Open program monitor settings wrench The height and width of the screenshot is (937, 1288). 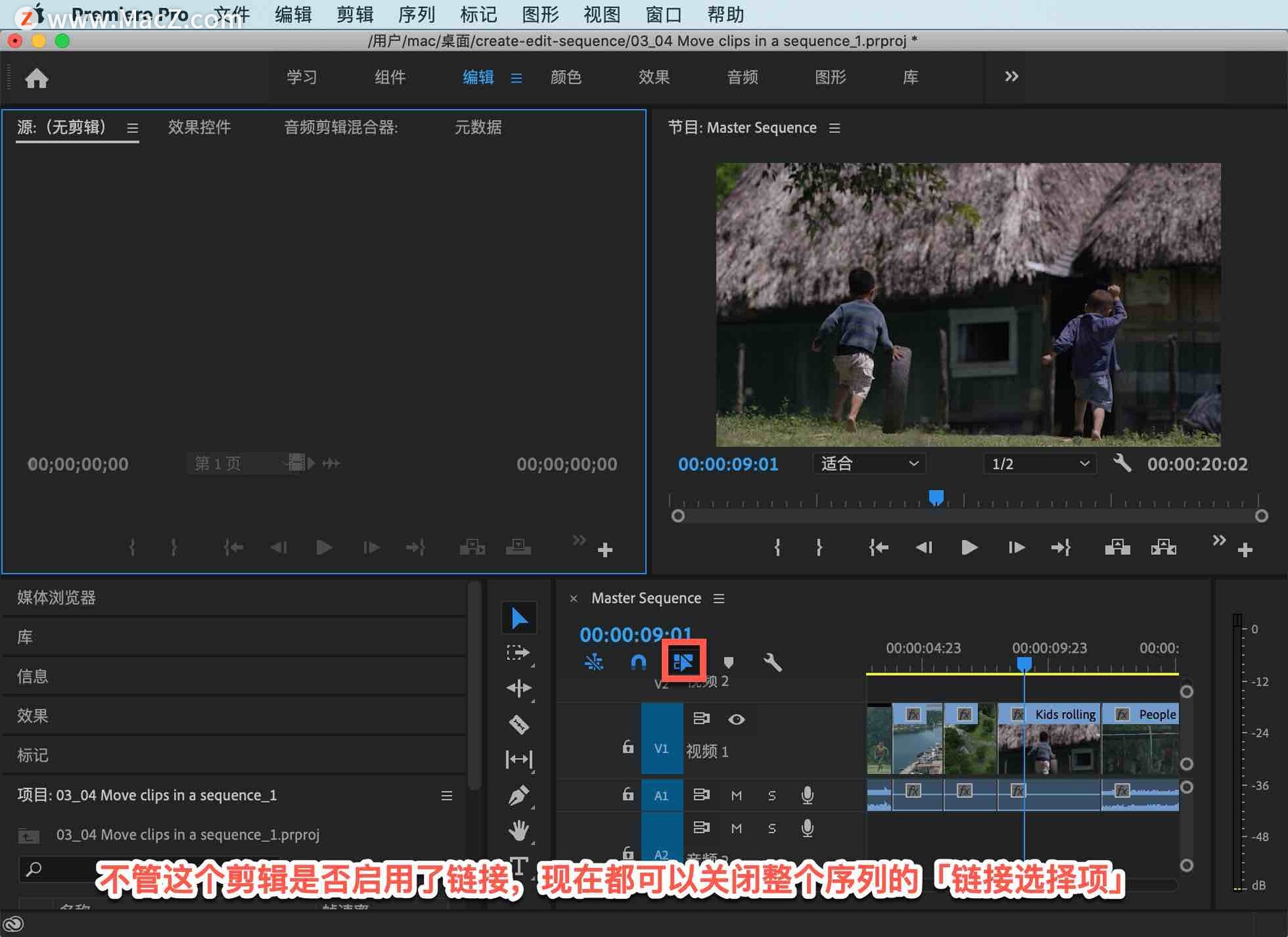click(x=1122, y=463)
